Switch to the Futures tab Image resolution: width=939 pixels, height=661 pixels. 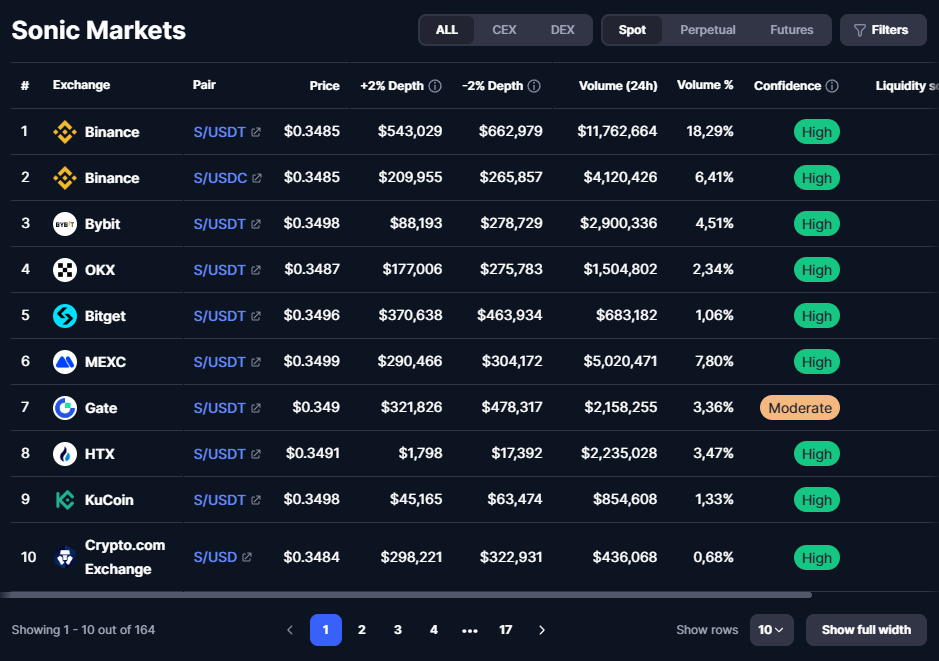tap(792, 30)
